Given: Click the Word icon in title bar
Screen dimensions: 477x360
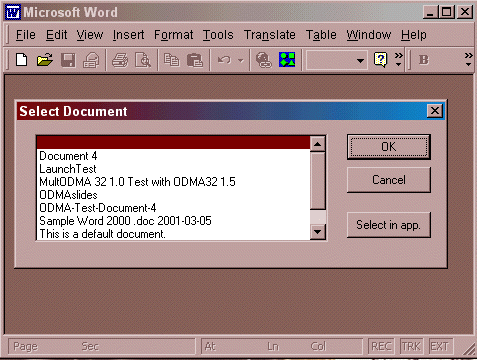Looking at the screenshot, I should (x=13, y=12).
